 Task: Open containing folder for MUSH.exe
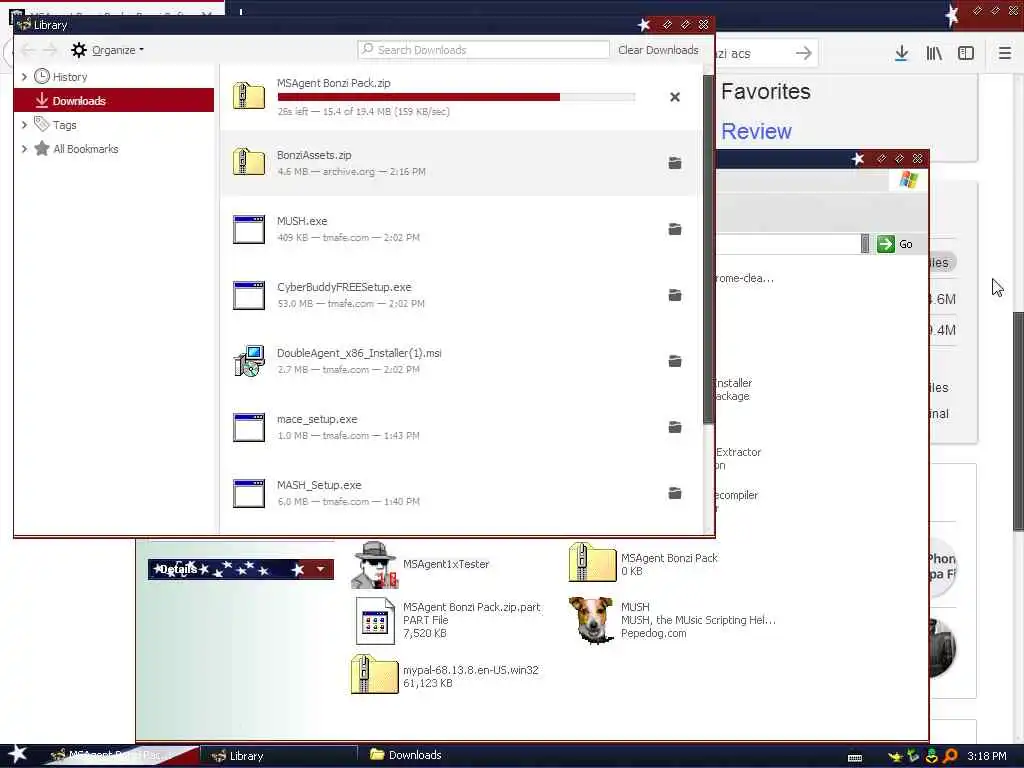point(675,229)
